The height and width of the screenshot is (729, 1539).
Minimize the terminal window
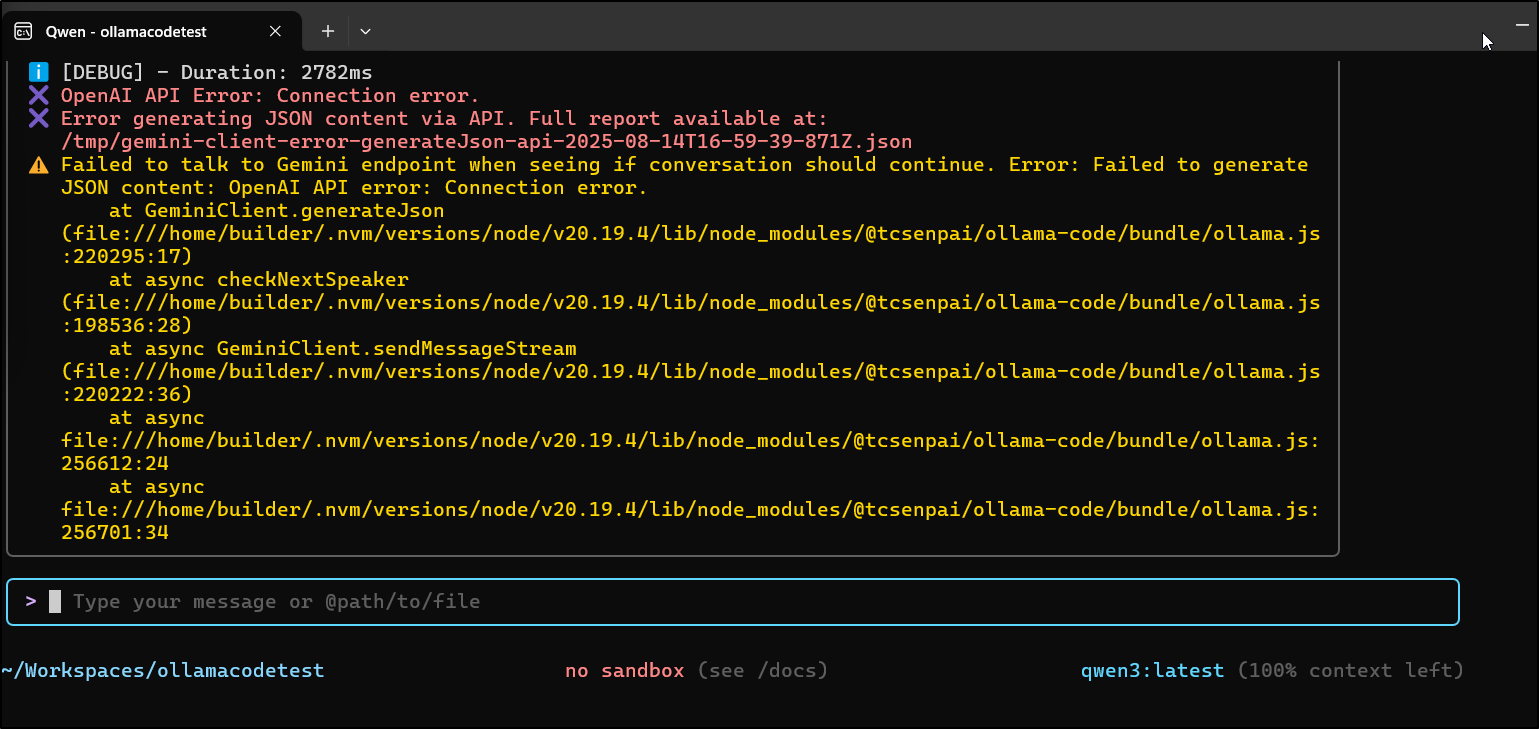(1522, 24)
